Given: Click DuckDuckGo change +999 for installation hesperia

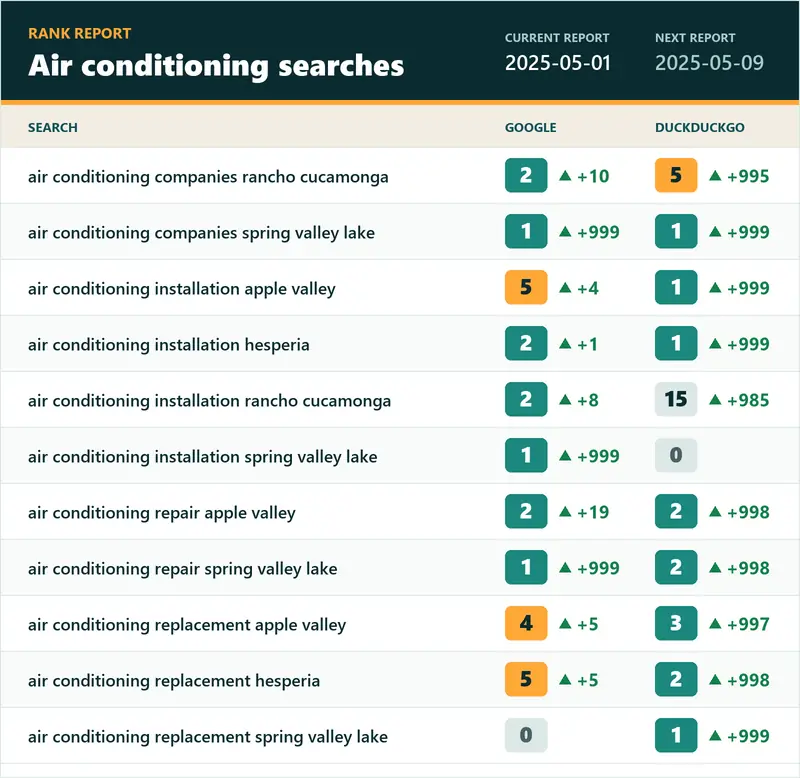Looking at the screenshot, I should click(x=739, y=344).
